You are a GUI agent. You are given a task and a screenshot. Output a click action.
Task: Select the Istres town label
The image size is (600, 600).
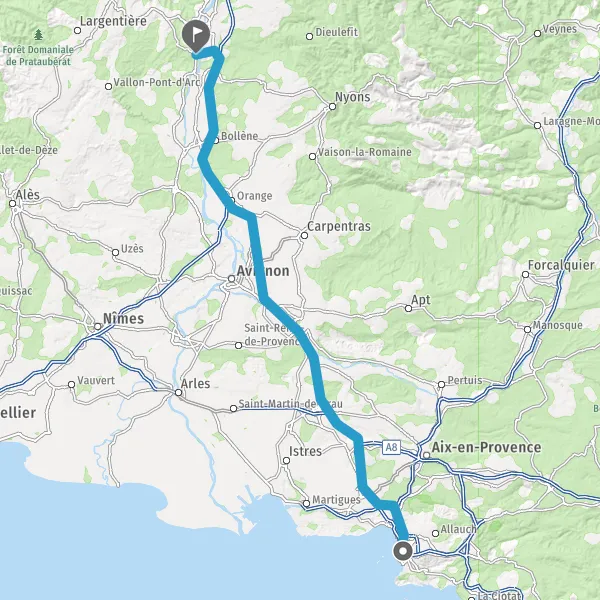click(x=305, y=451)
